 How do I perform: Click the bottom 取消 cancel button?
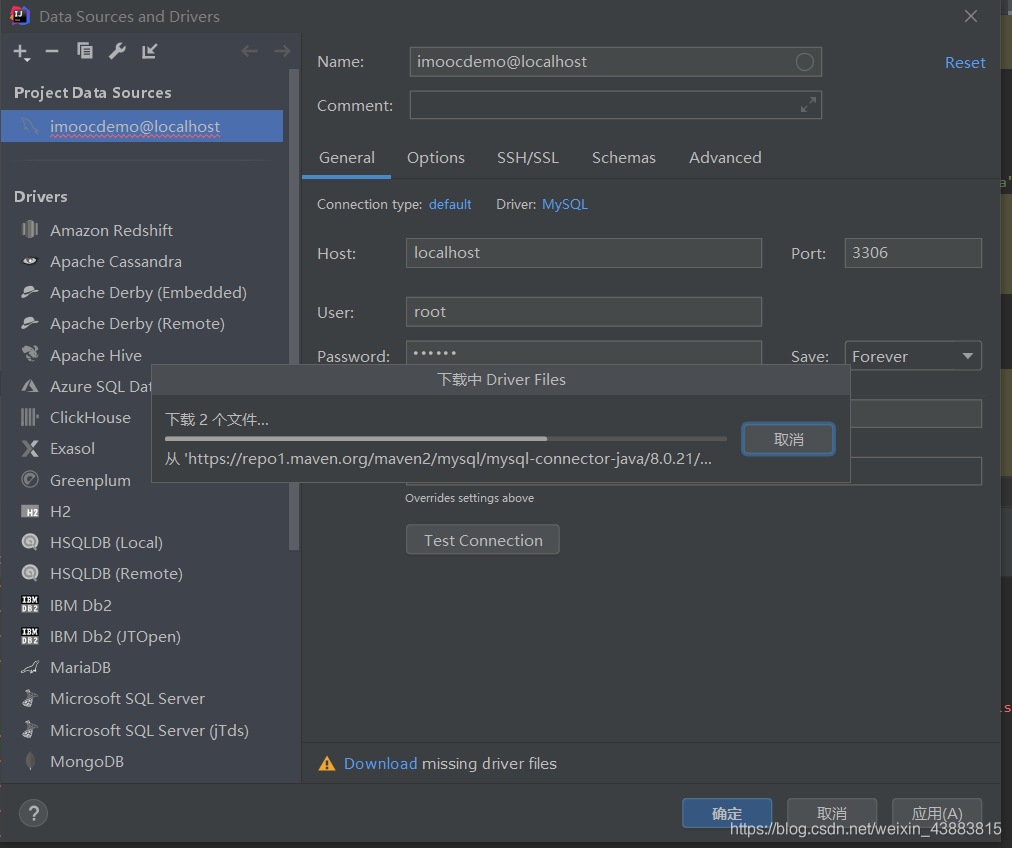coord(831,813)
